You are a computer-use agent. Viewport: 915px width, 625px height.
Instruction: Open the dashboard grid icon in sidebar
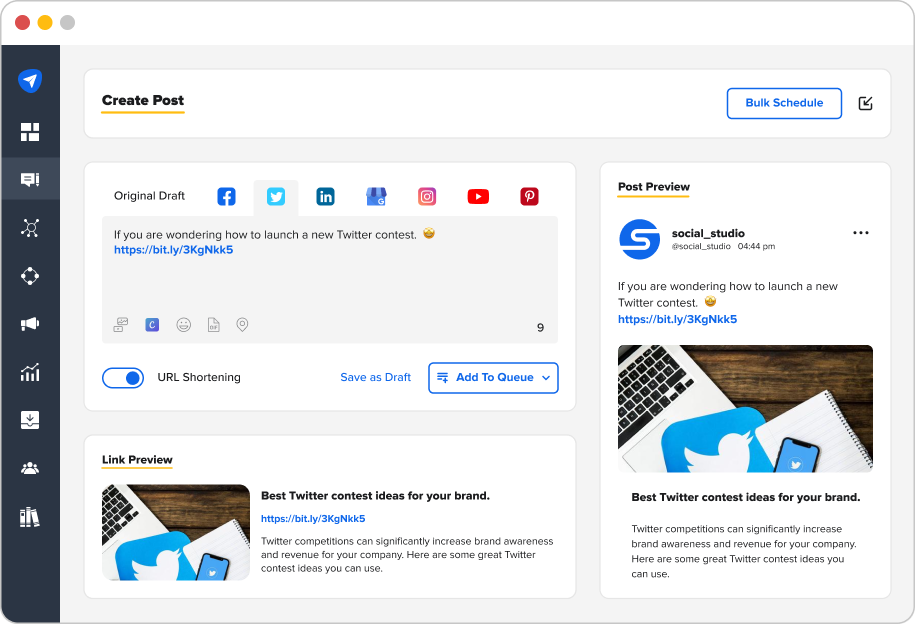click(x=30, y=132)
